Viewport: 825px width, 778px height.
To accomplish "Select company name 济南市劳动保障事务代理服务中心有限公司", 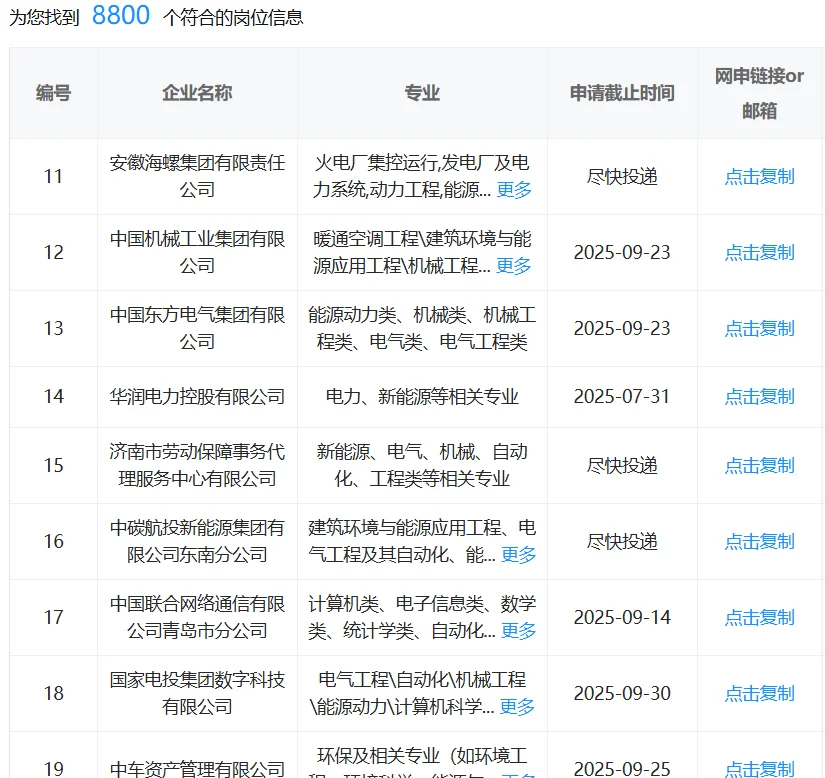I will point(197,466).
